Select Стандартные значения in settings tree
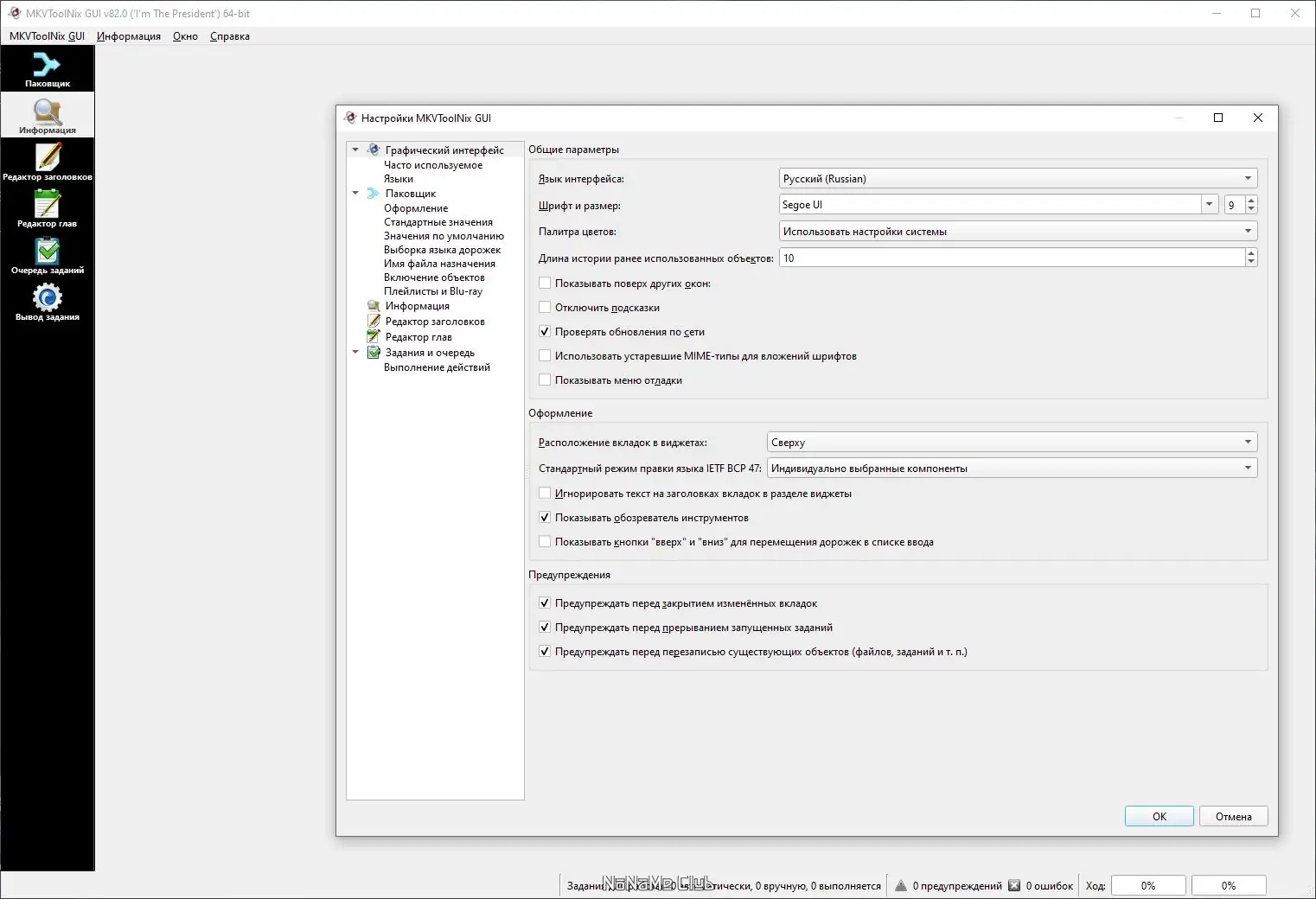This screenshot has height=899, width=1316. click(x=438, y=222)
